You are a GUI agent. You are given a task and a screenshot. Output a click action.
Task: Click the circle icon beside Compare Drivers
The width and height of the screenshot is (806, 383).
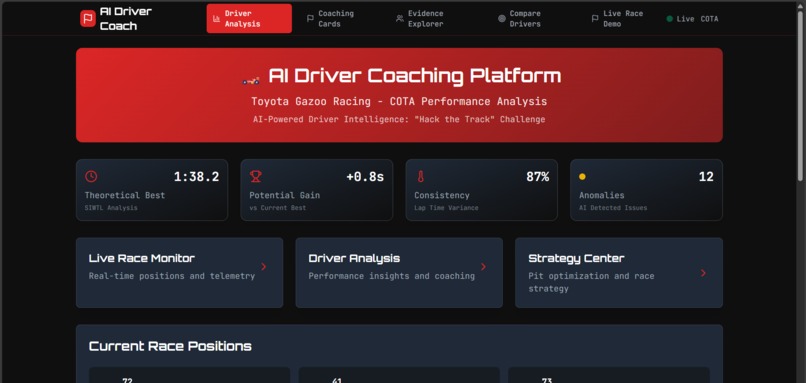coord(502,19)
